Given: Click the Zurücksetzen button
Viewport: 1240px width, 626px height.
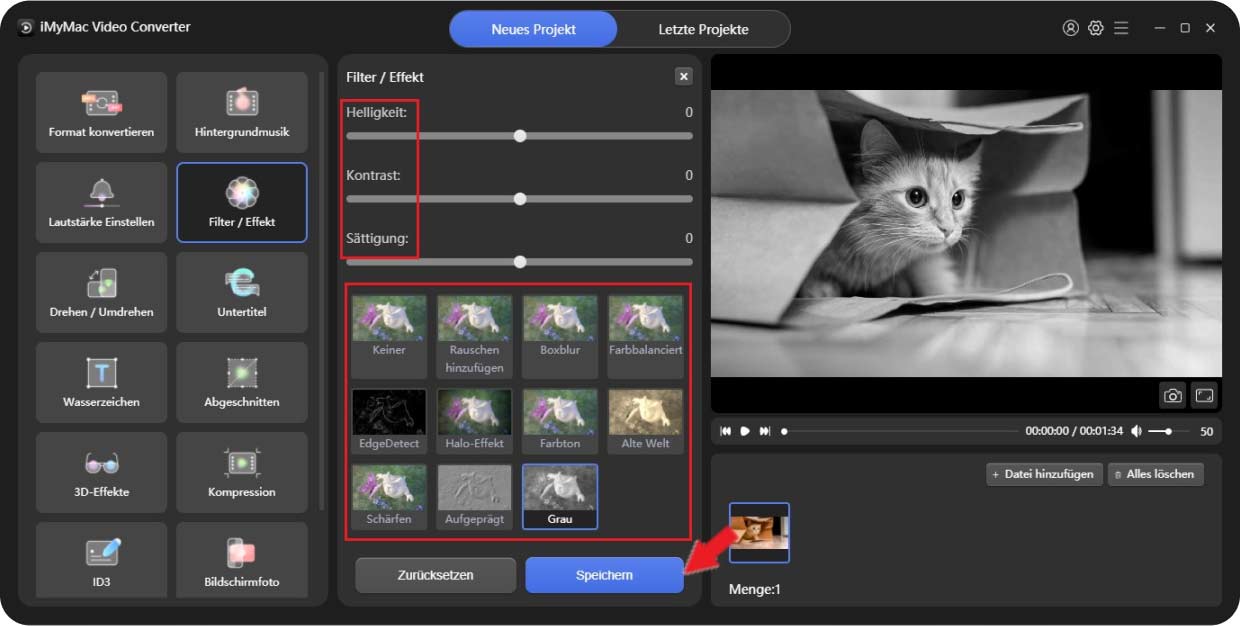Looking at the screenshot, I should (x=435, y=575).
